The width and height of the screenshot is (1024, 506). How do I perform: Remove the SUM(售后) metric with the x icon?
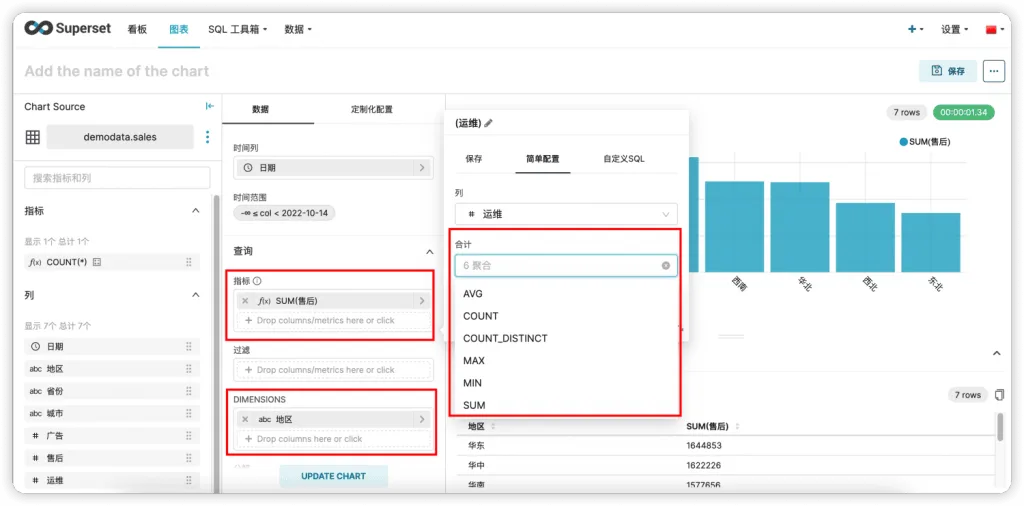tap(245, 301)
